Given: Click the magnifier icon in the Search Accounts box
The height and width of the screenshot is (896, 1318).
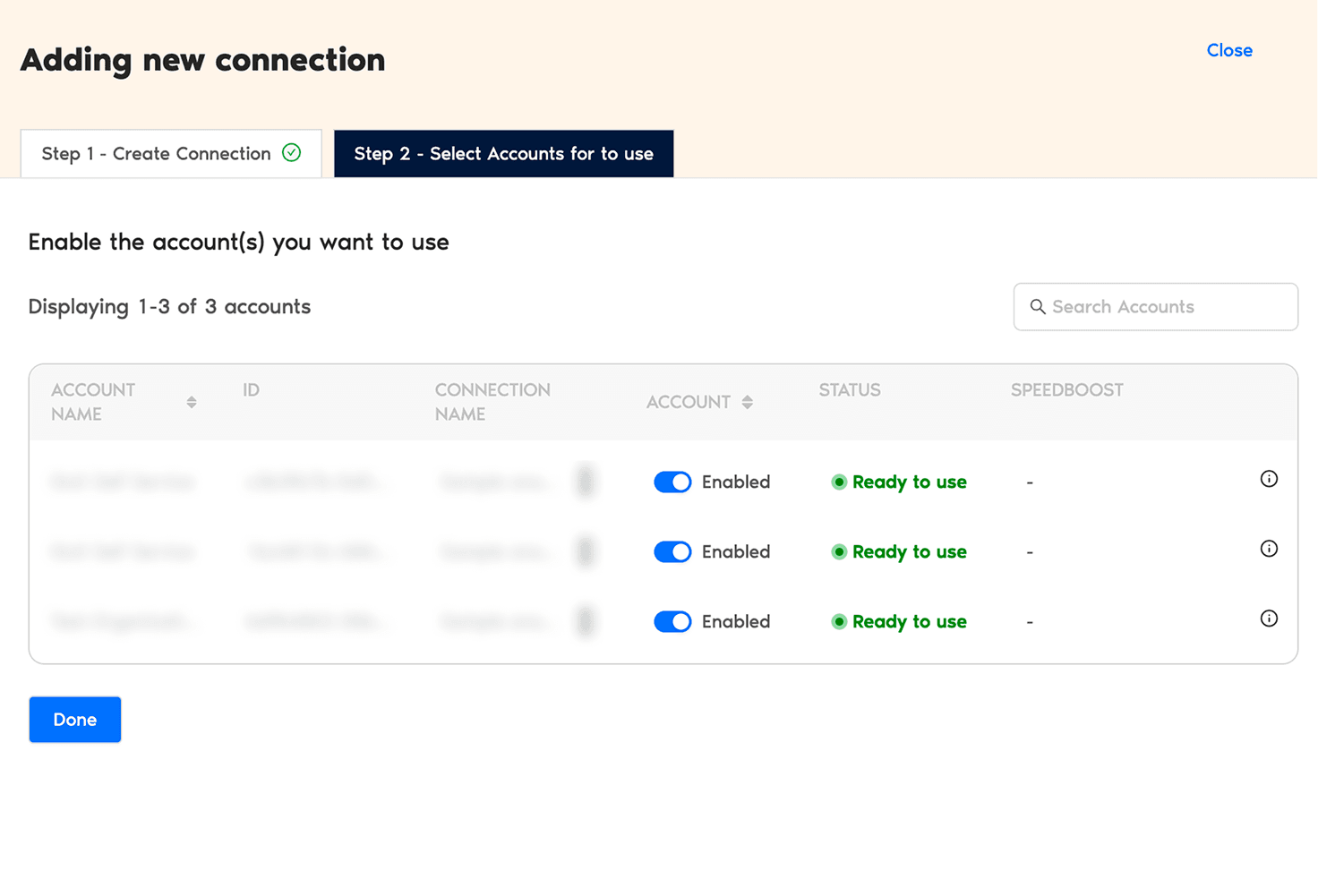Looking at the screenshot, I should pyautogui.click(x=1038, y=307).
